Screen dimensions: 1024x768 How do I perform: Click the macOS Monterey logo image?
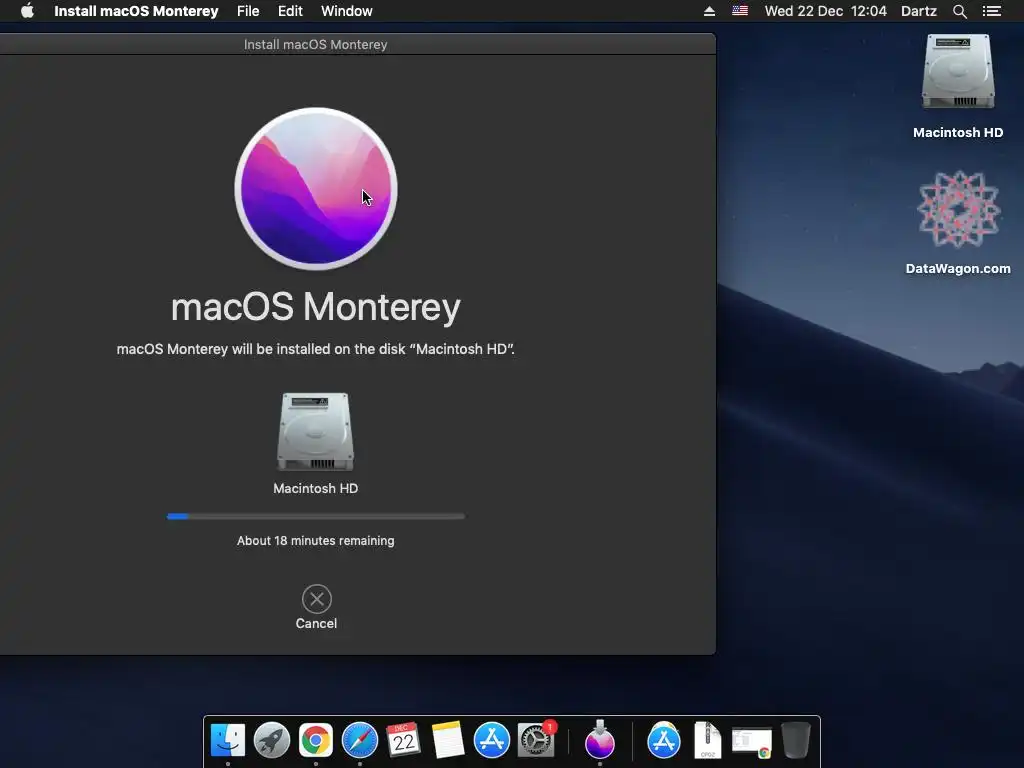tap(316, 189)
